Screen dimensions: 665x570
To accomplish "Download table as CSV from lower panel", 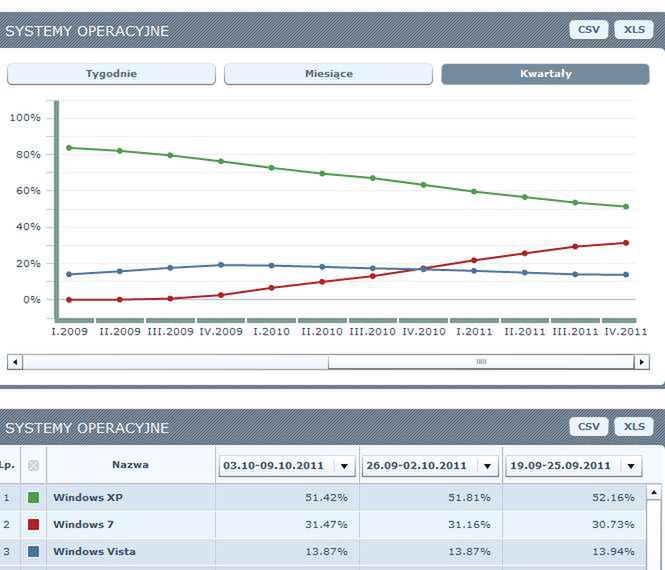I will click(x=589, y=427).
